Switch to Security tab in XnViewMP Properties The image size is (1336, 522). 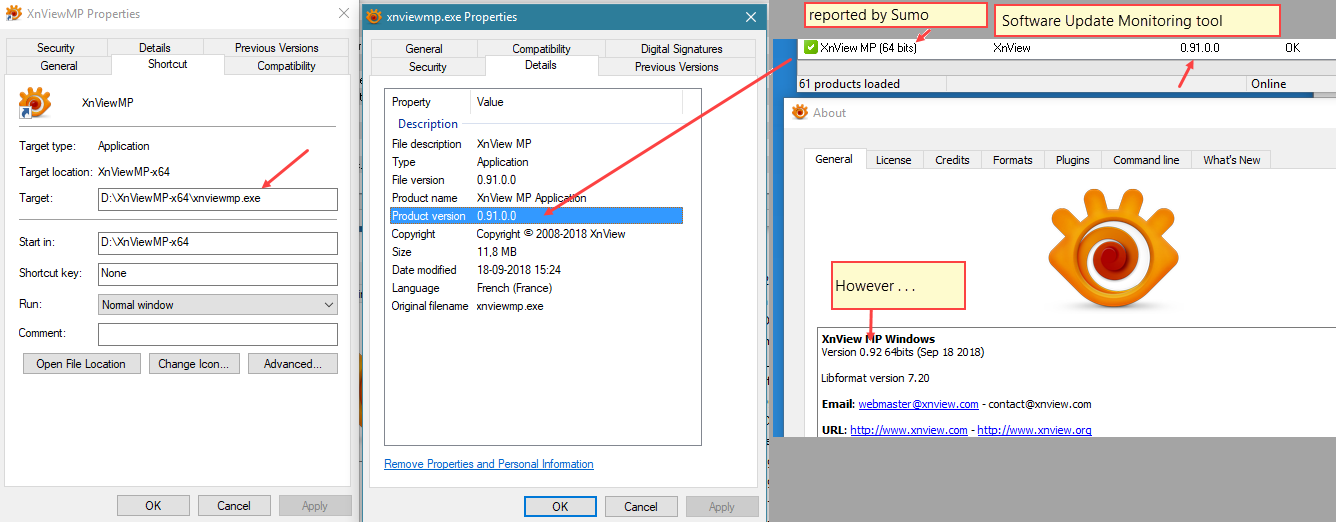[x=56, y=47]
